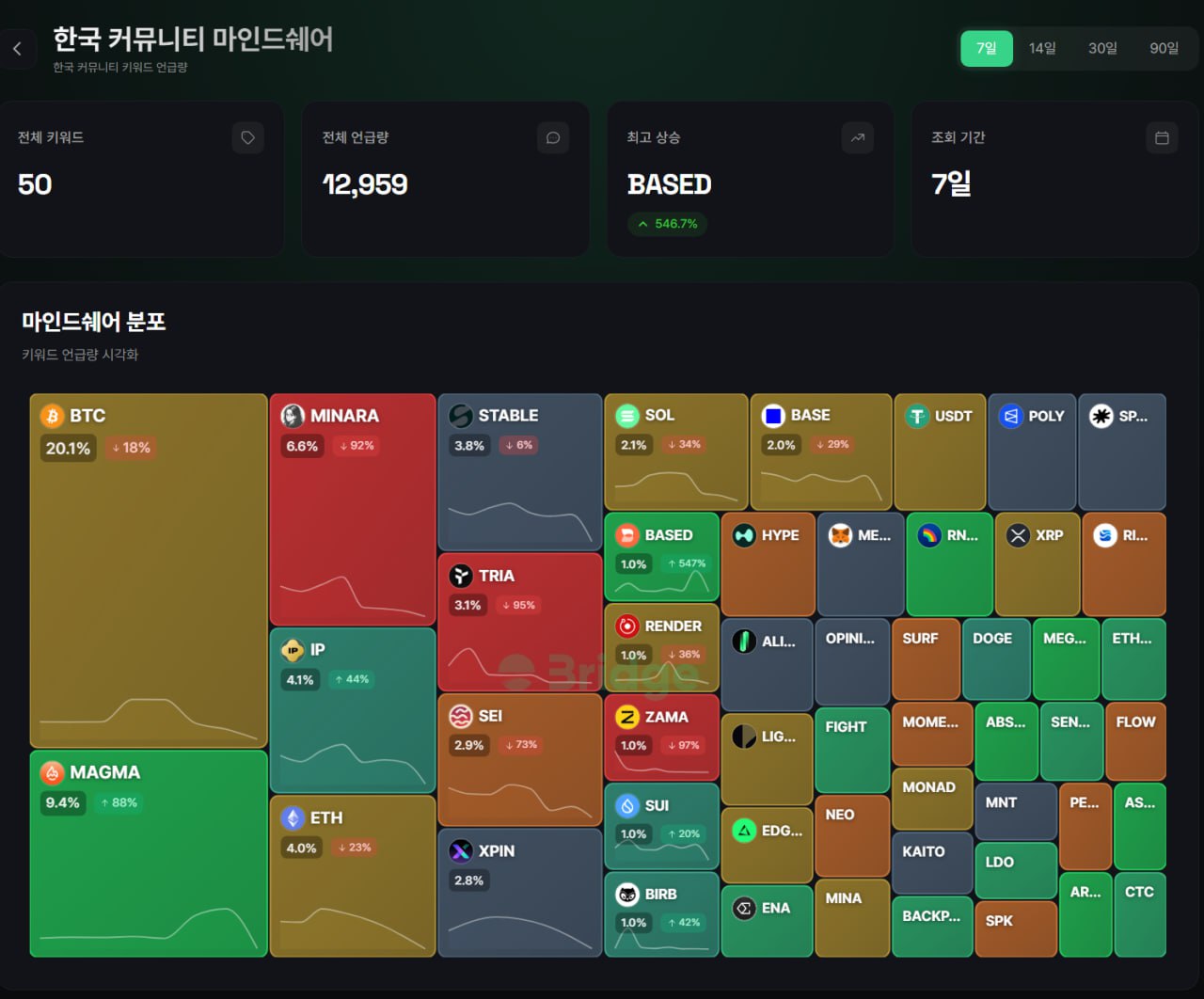Switch to the 90일 period tab
Image resolution: width=1204 pixels, height=999 pixels.
1164,48
